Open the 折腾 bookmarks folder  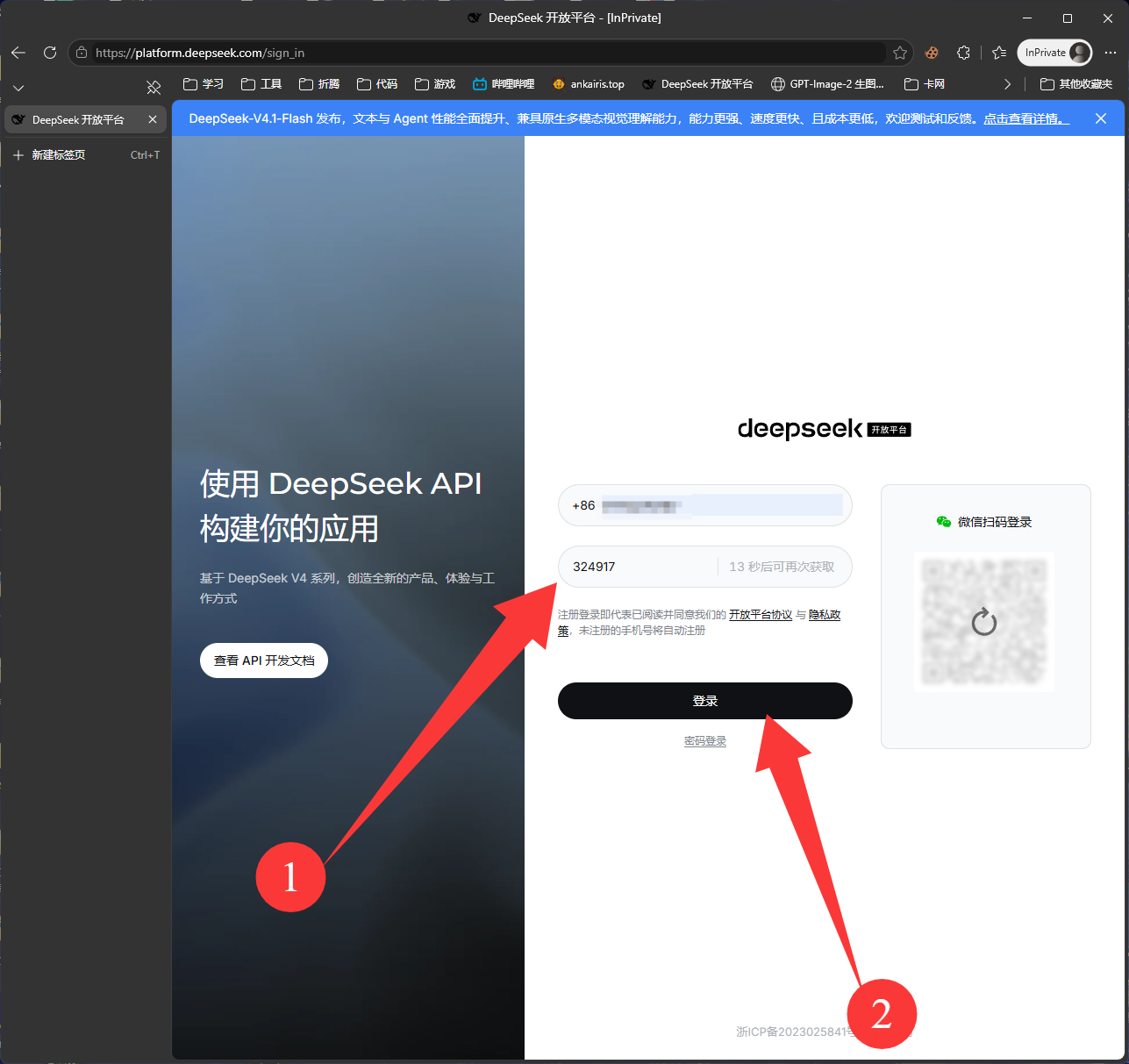click(x=319, y=84)
